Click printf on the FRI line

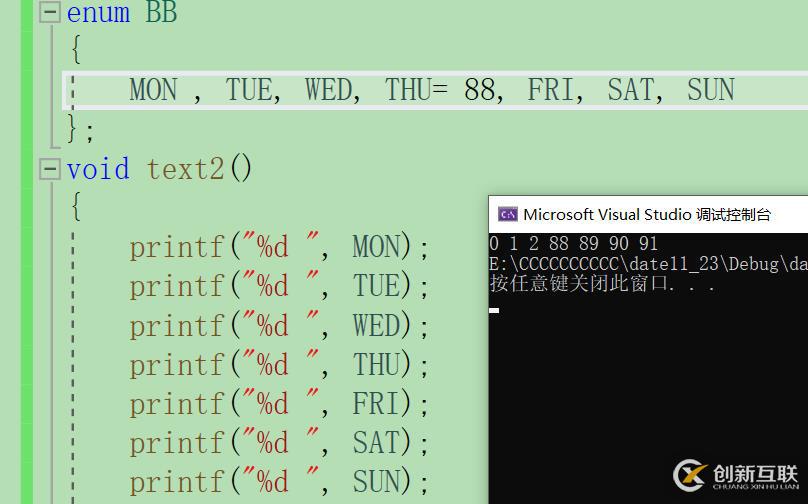pyautogui.click(x=177, y=404)
